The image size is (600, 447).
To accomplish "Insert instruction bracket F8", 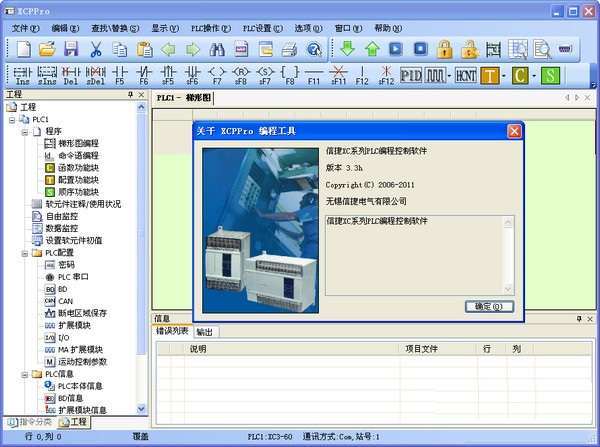I will click(290, 75).
